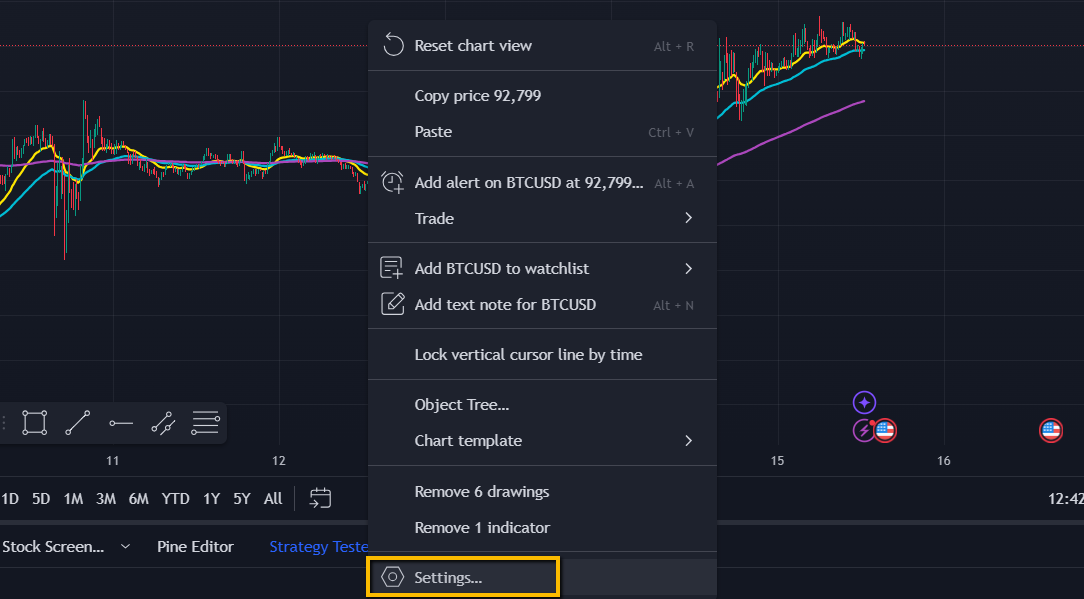Select Reset chart view from the menu
The image size is (1084, 599).
click(473, 45)
